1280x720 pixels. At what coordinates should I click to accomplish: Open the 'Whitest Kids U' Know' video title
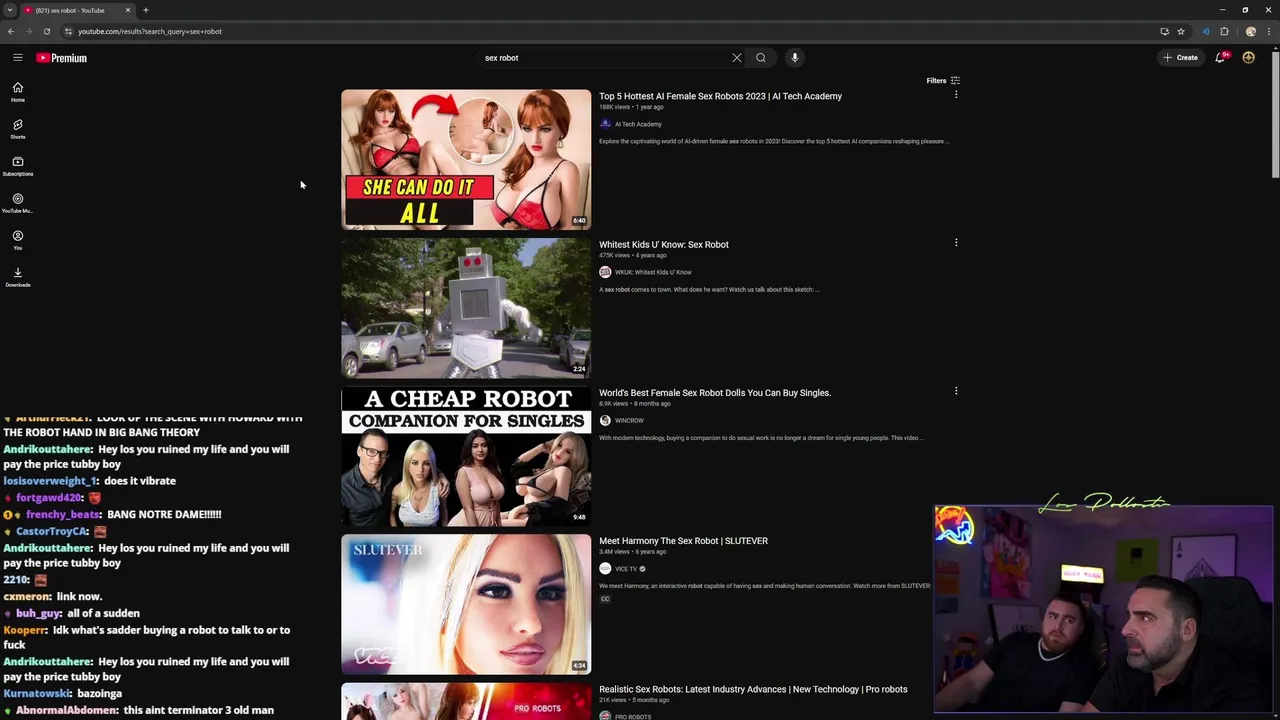[664, 244]
